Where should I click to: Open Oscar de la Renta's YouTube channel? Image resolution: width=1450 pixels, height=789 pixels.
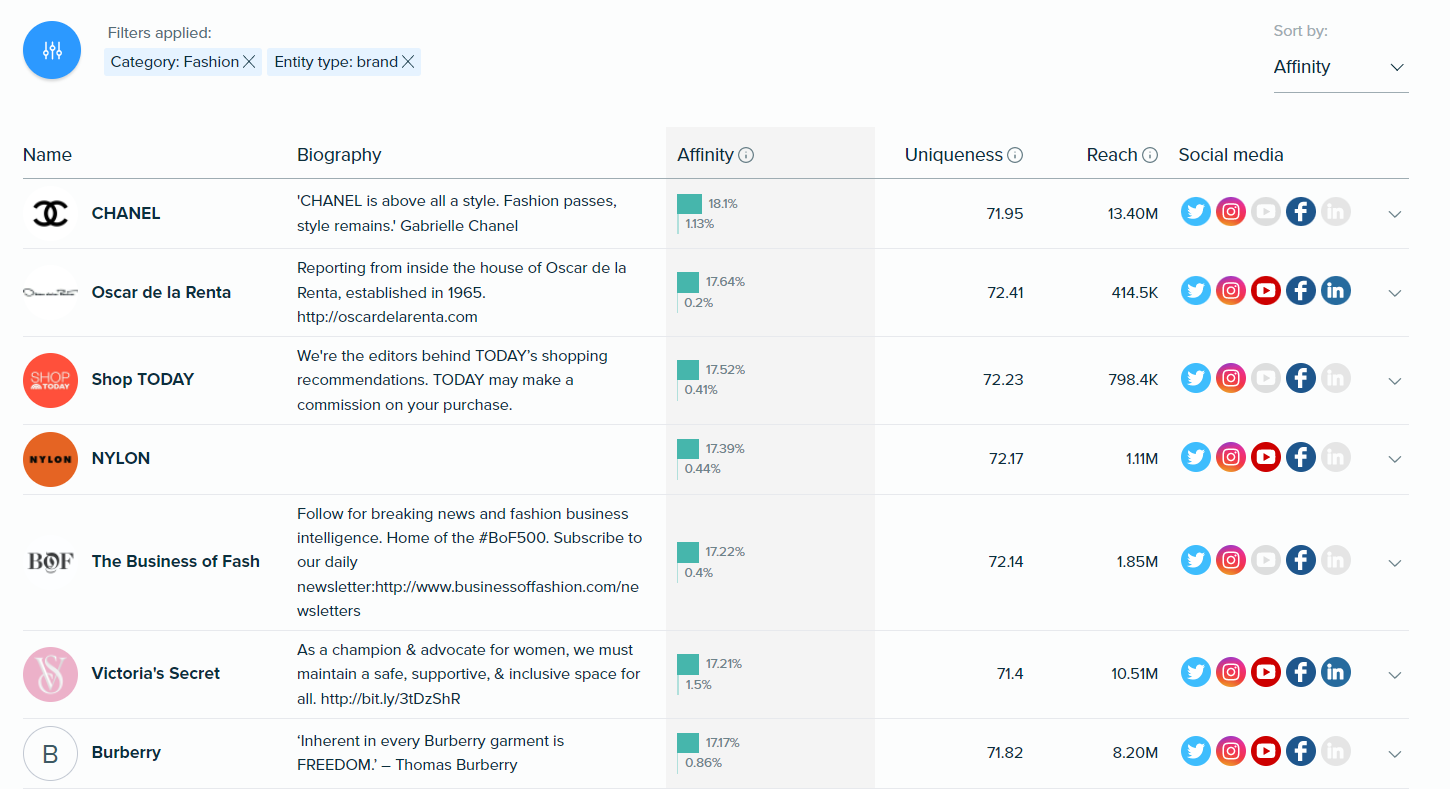(x=1266, y=291)
